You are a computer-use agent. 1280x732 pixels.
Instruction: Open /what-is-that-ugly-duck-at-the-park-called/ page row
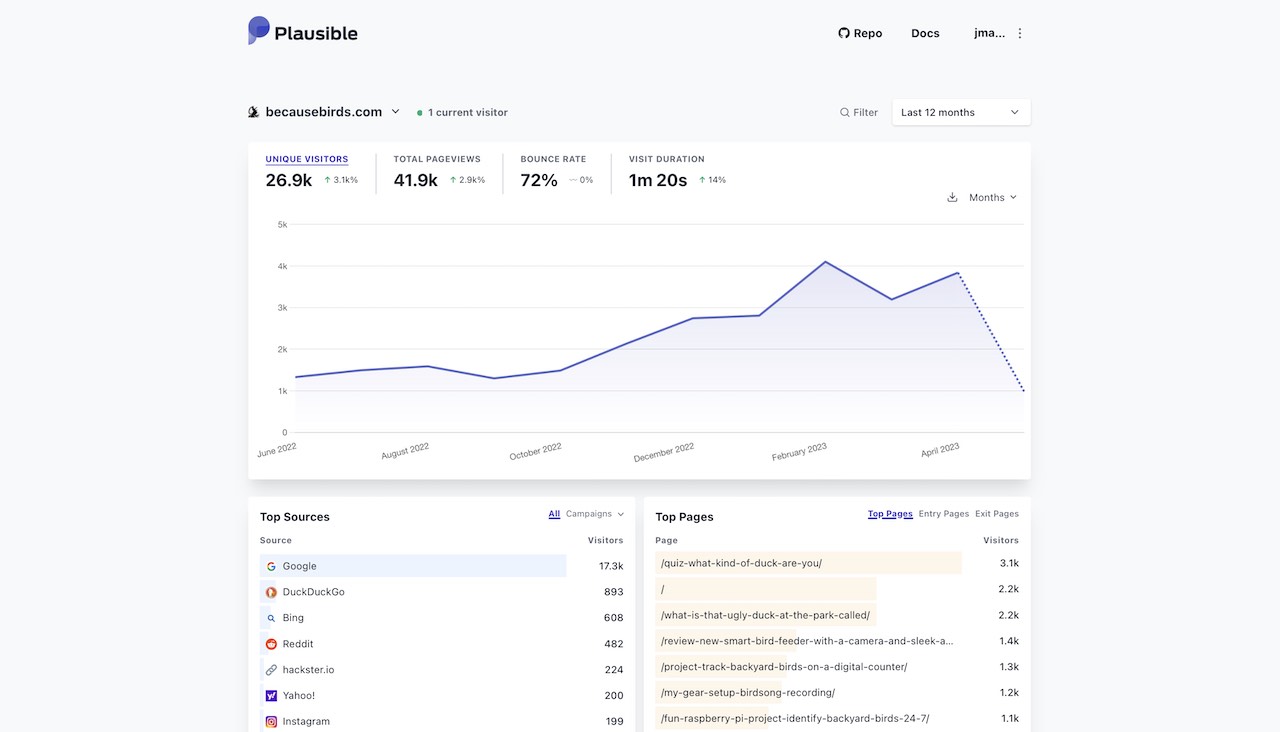point(837,615)
